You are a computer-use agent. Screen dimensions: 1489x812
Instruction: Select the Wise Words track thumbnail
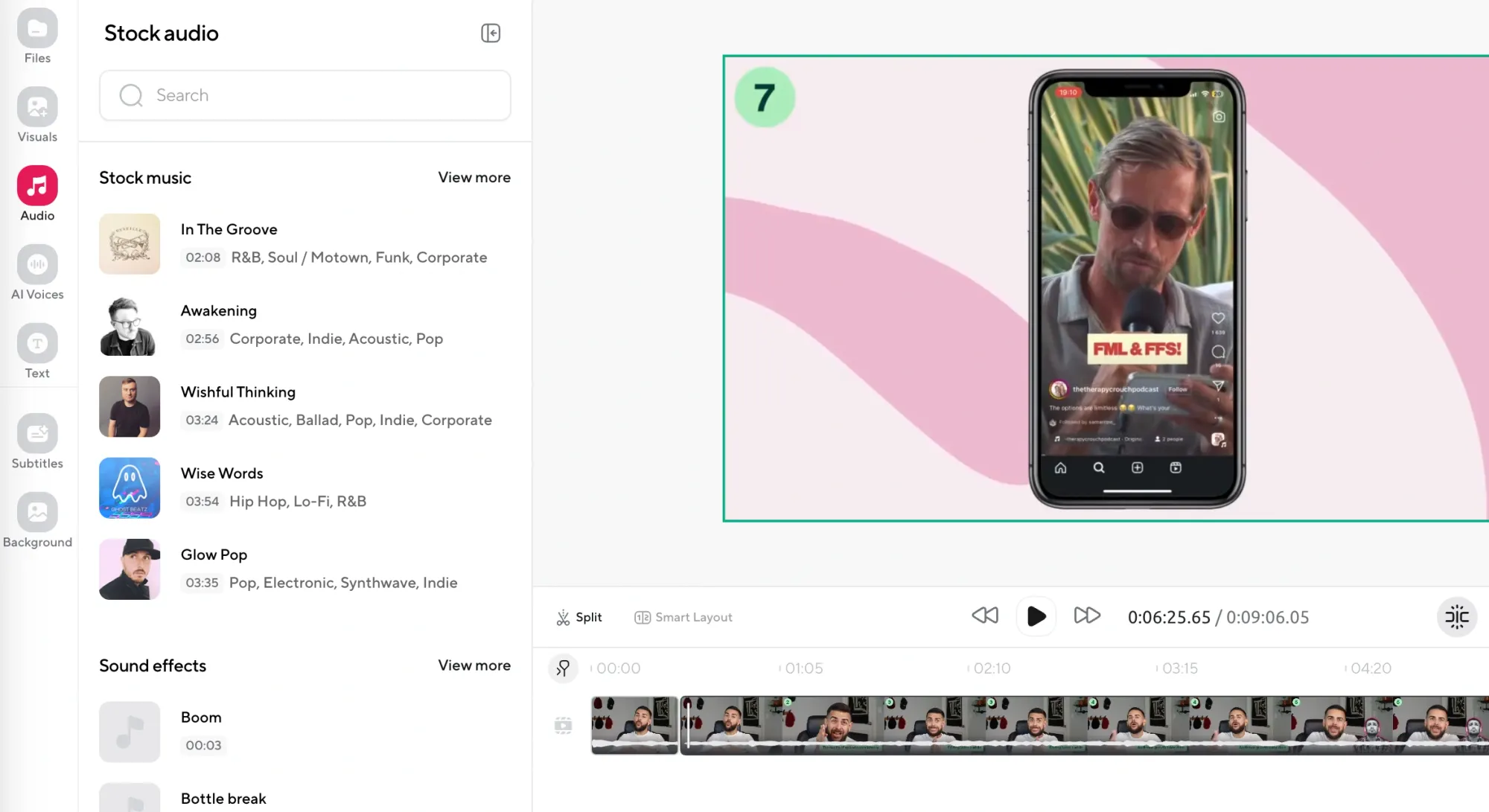(130, 487)
